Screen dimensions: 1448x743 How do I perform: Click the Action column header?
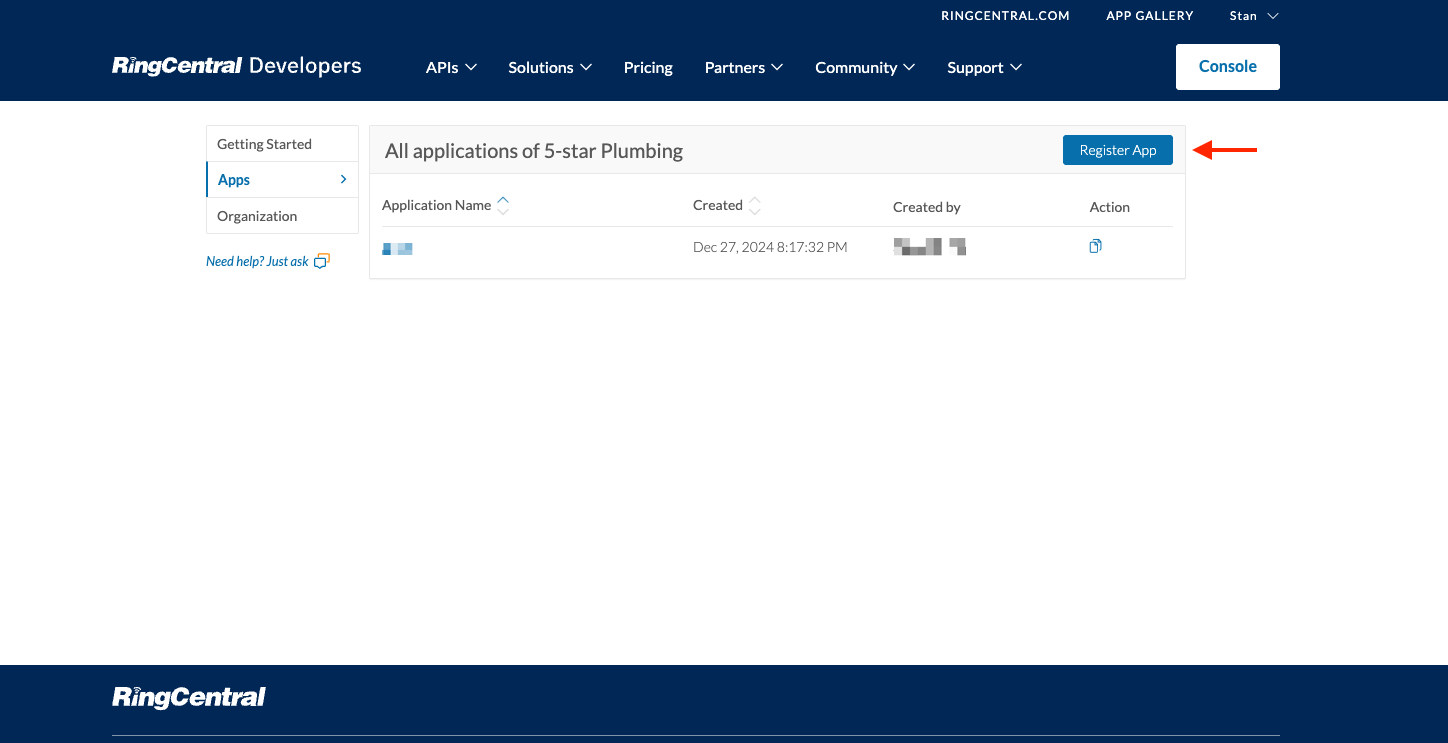pyautogui.click(x=1110, y=207)
